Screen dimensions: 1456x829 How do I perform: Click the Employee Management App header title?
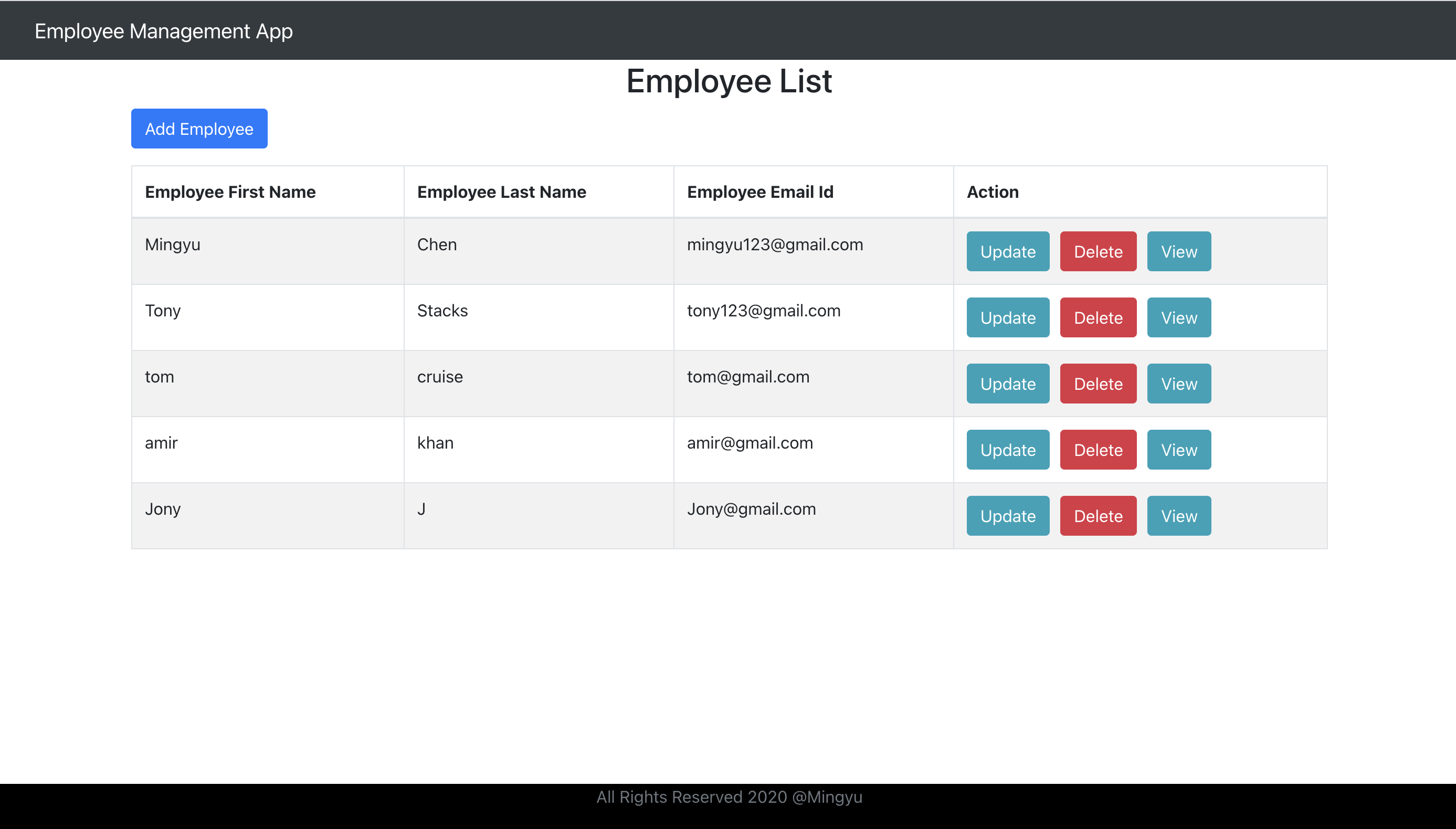click(163, 31)
